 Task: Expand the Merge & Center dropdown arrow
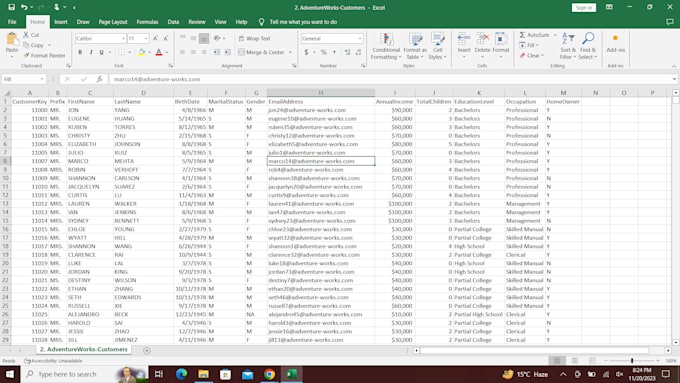[290, 52]
